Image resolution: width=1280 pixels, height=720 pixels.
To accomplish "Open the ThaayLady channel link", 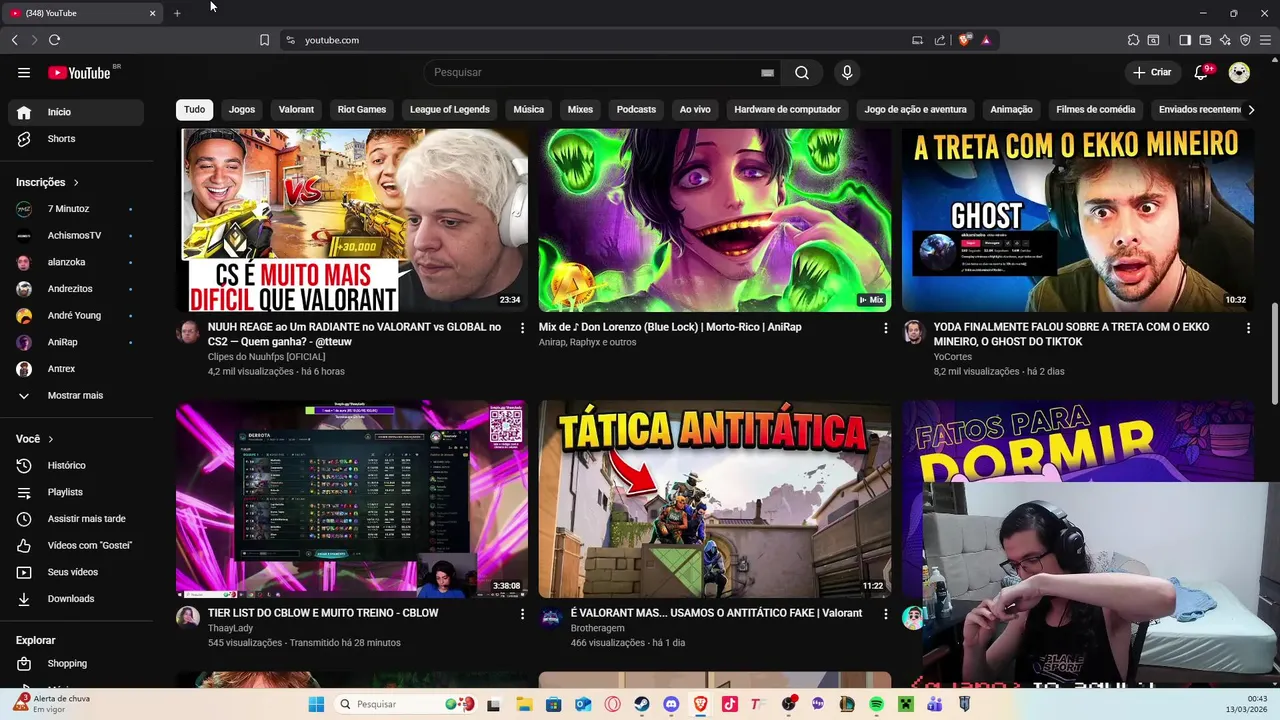I will click(230, 628).
